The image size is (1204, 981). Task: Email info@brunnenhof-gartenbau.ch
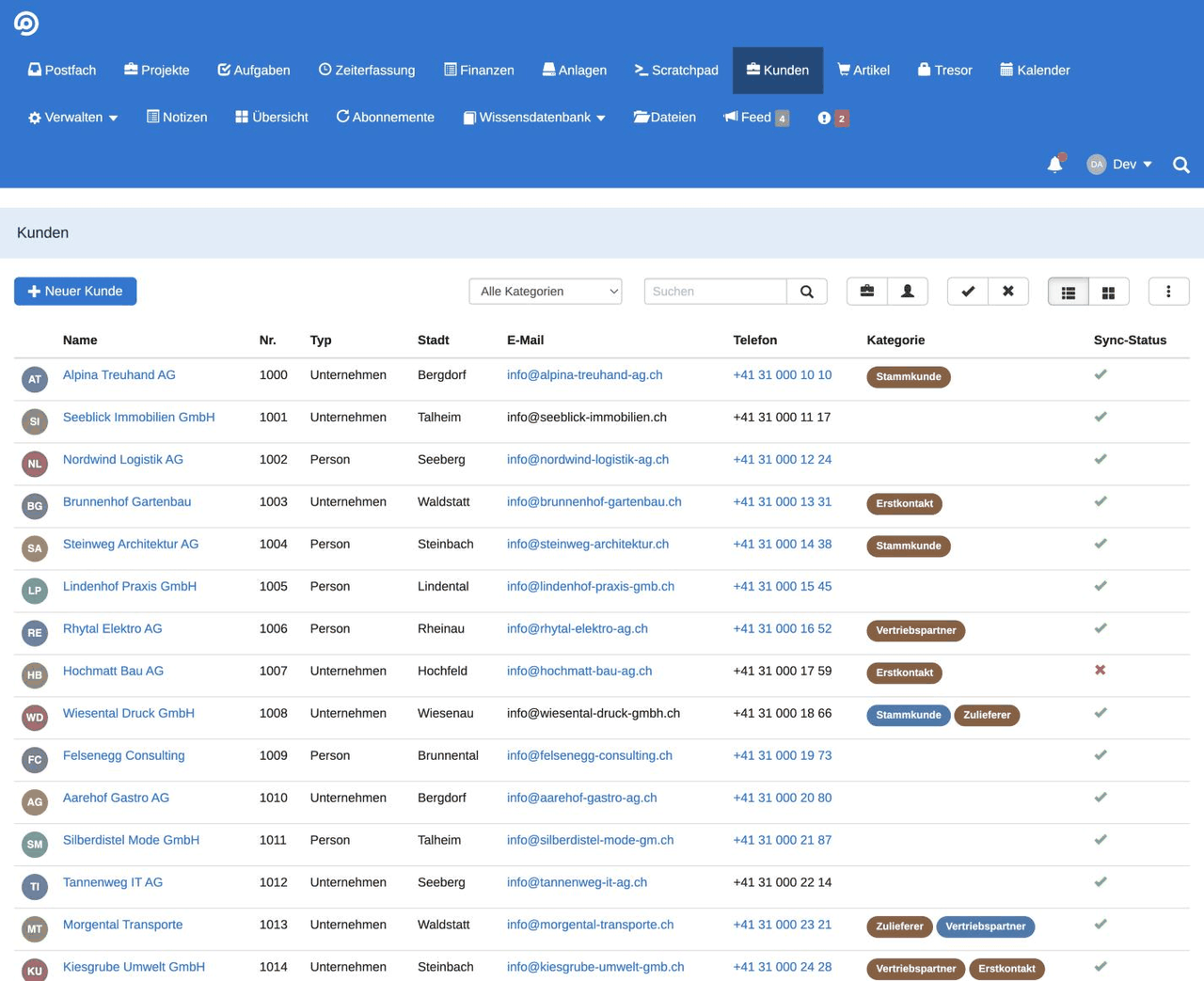click(594, 501)
